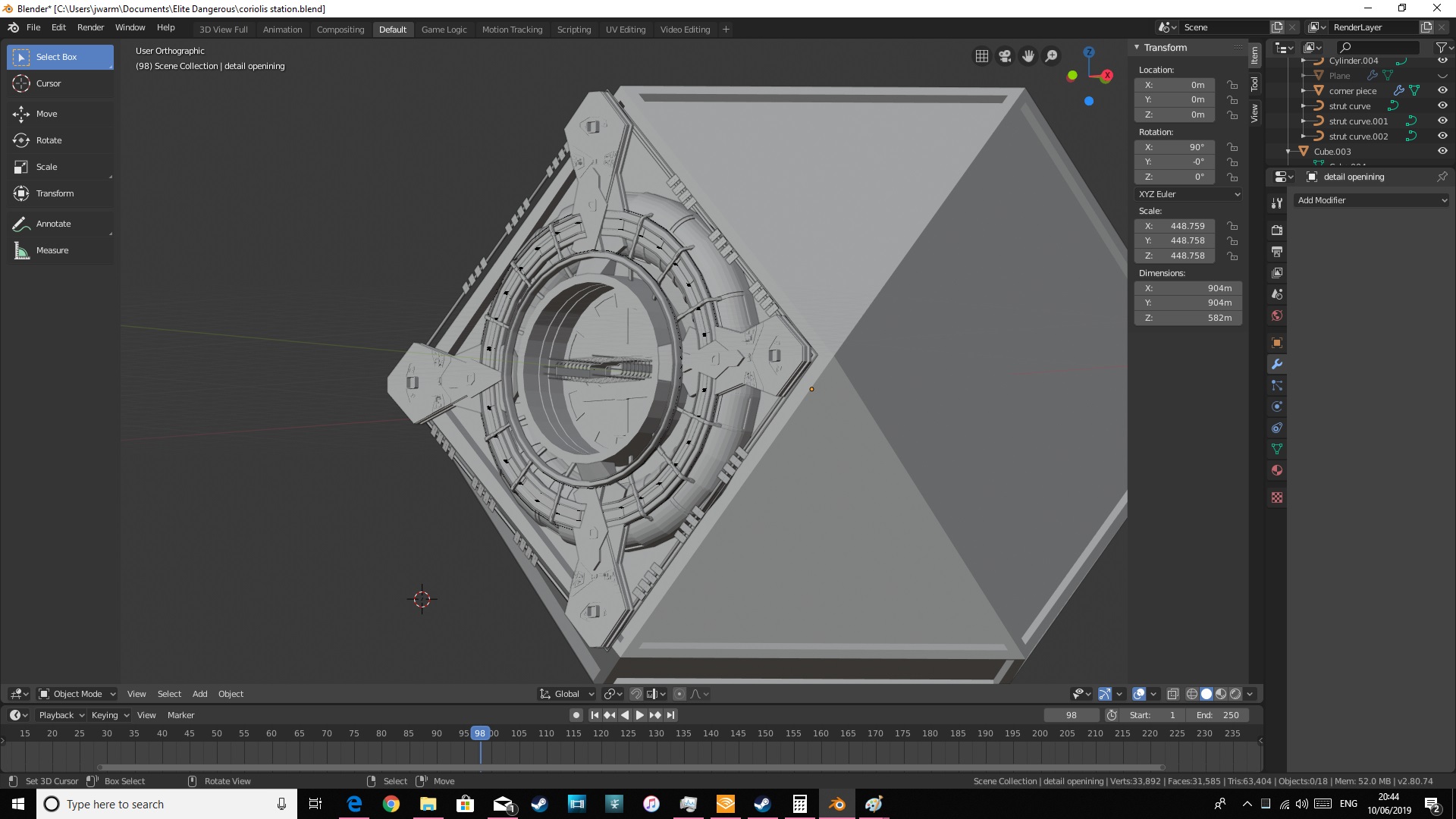
Task: Pick the Transform tool
Action: [61, 193]
